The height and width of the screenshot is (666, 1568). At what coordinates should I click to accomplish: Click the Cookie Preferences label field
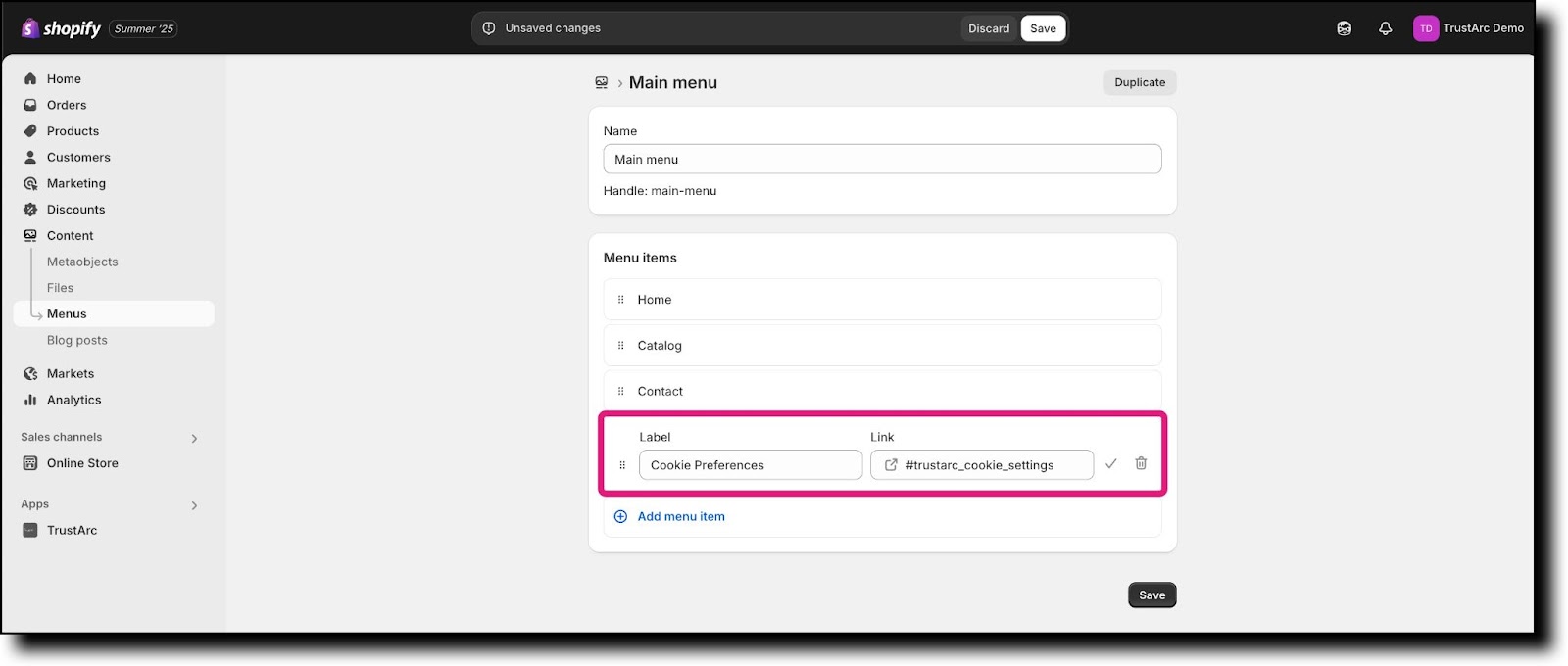pos(751,465)
